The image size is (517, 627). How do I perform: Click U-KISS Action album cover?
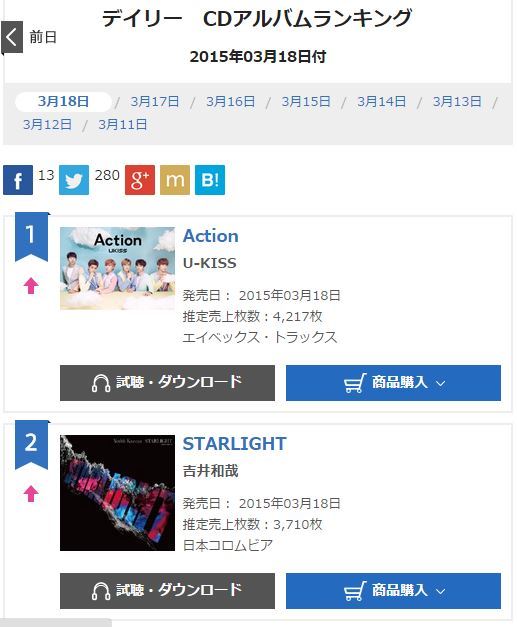[x=118, y=268]
